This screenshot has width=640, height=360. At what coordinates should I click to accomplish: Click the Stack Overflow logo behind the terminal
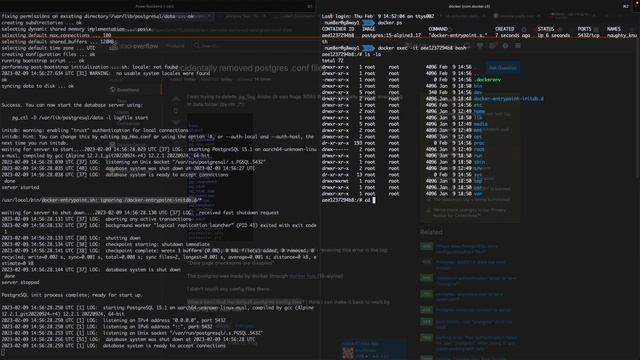pyautogui.click(x=134, y=46)
